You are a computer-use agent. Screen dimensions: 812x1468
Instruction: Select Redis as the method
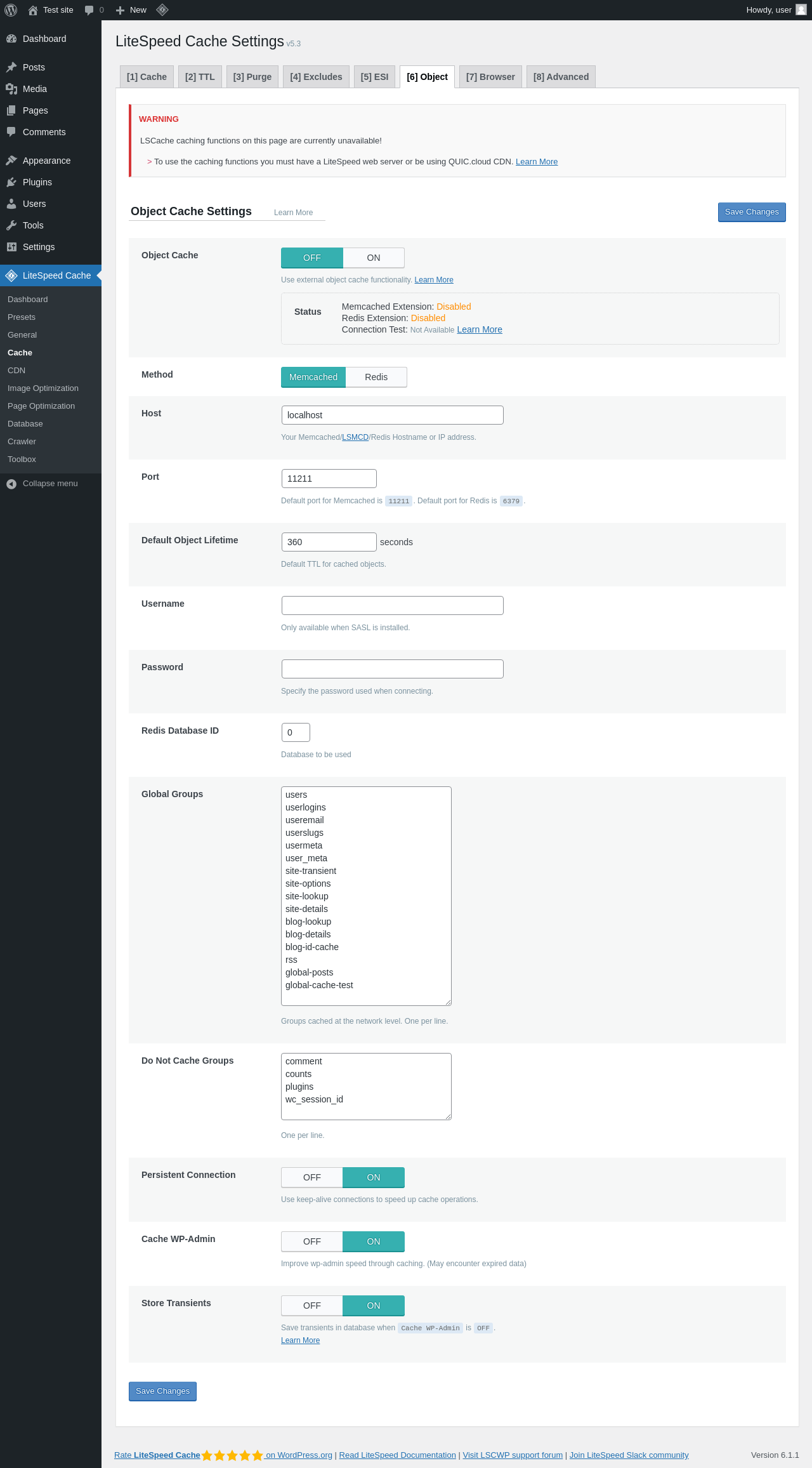click(x=376, y=377)
